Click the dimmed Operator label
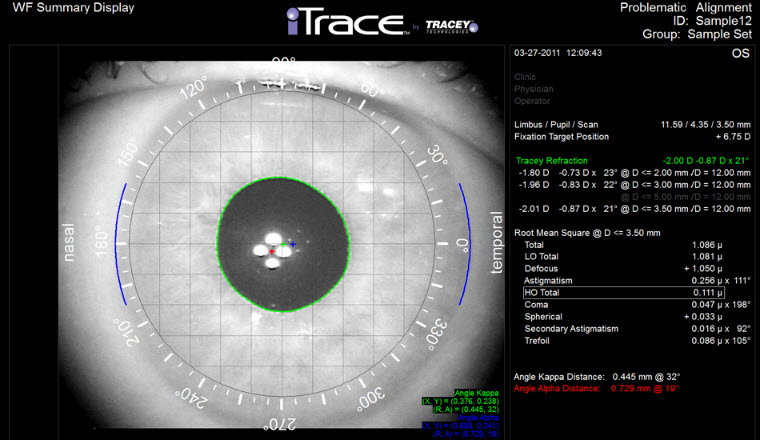This screenshot has width=760, height=440. pyautogui.click(x=532, y=101)
